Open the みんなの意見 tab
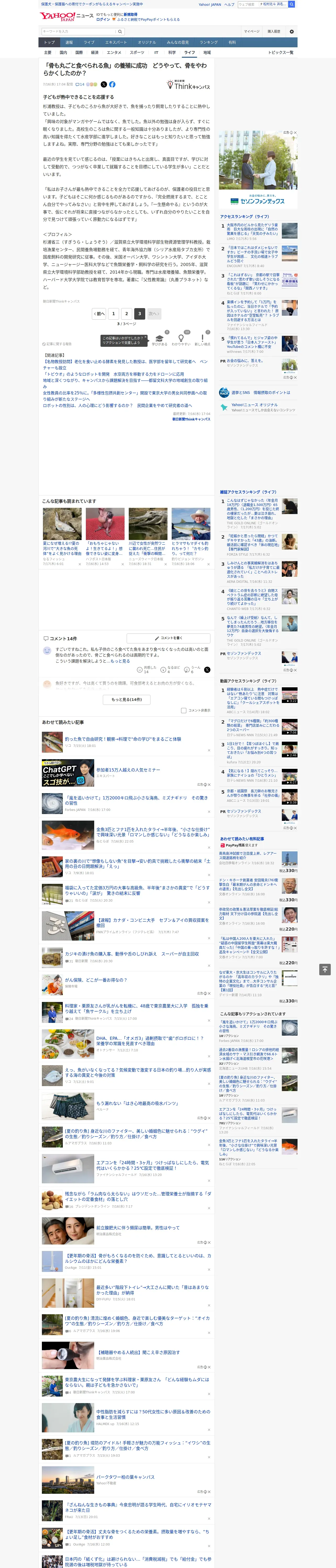The width and height of the screenshot is (336, 1568). tap(178, 43)
